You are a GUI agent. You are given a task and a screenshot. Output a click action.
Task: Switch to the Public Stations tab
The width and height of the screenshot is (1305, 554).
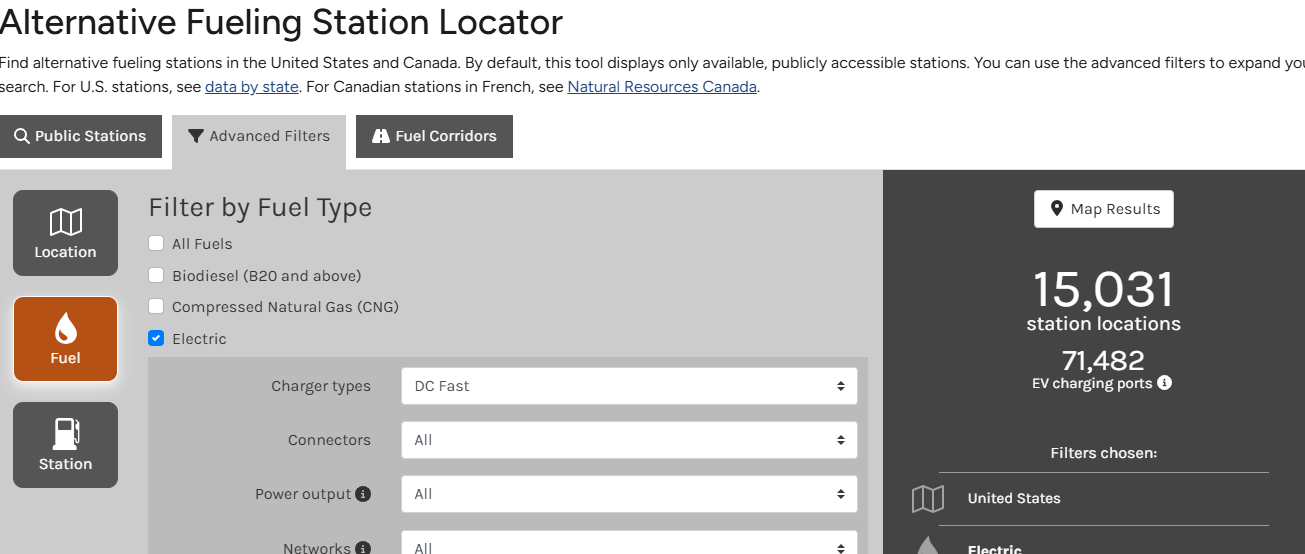tap(80, 136)
